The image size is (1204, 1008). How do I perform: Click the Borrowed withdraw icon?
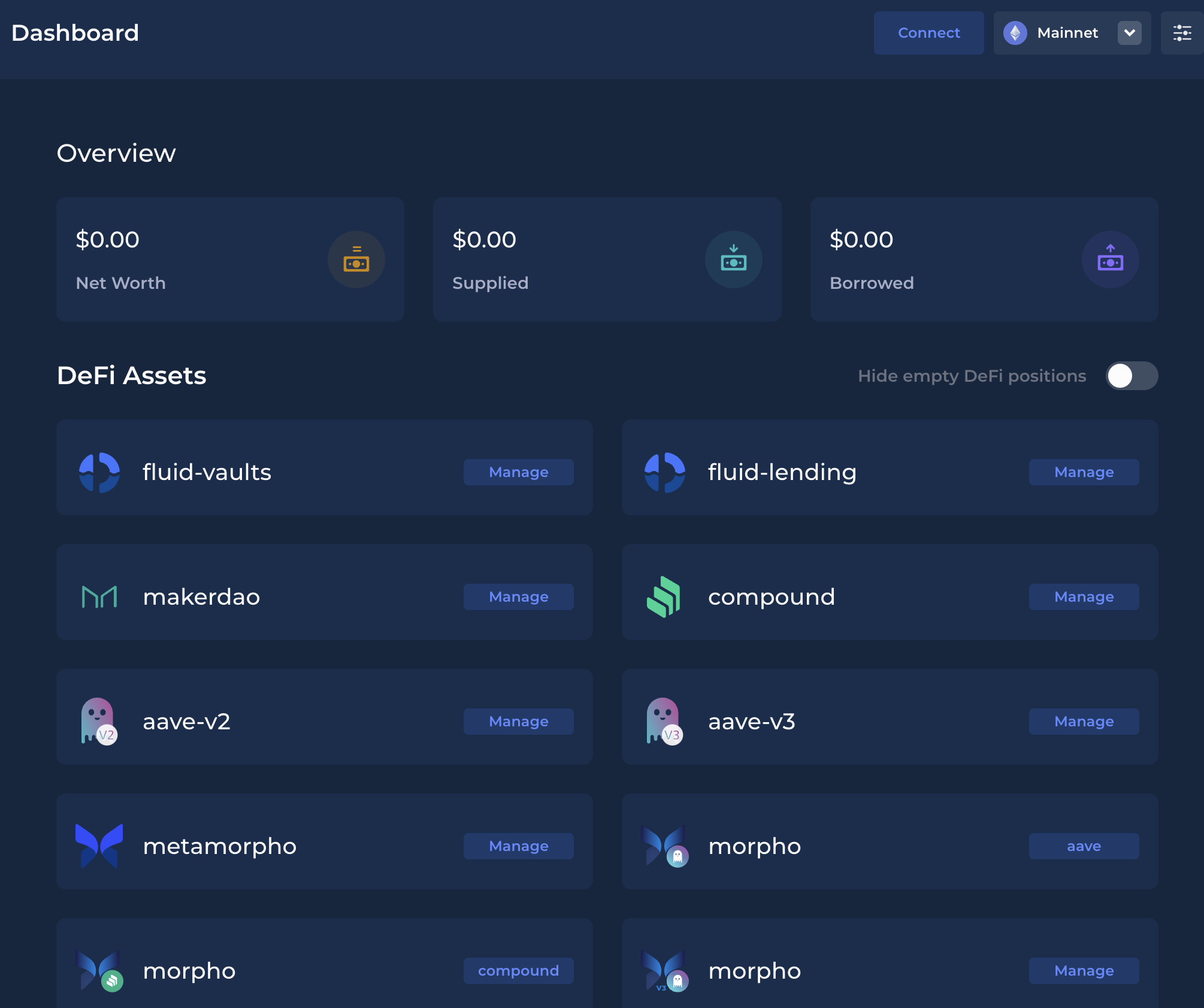tap(1110, 259)
